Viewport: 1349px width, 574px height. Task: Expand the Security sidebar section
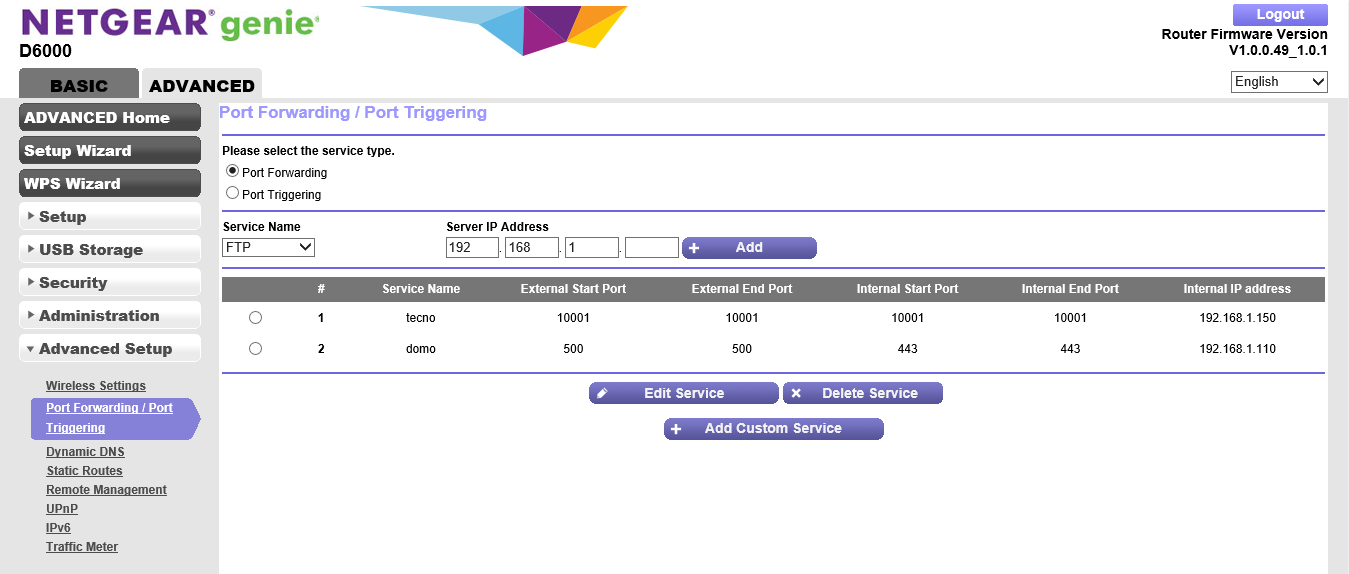coord(110,283)
